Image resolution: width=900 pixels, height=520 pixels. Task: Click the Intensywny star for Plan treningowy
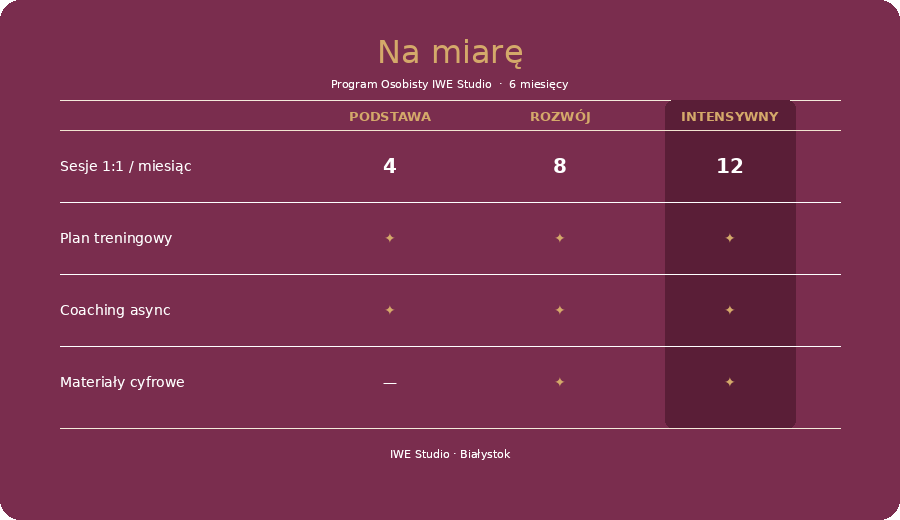click(x=730, y=238)
